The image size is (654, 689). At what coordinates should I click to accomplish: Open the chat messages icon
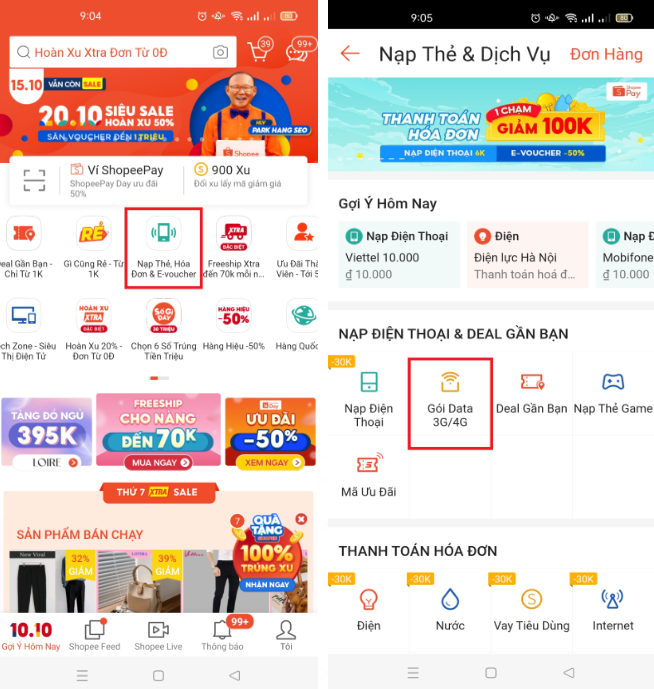point(298,50)
